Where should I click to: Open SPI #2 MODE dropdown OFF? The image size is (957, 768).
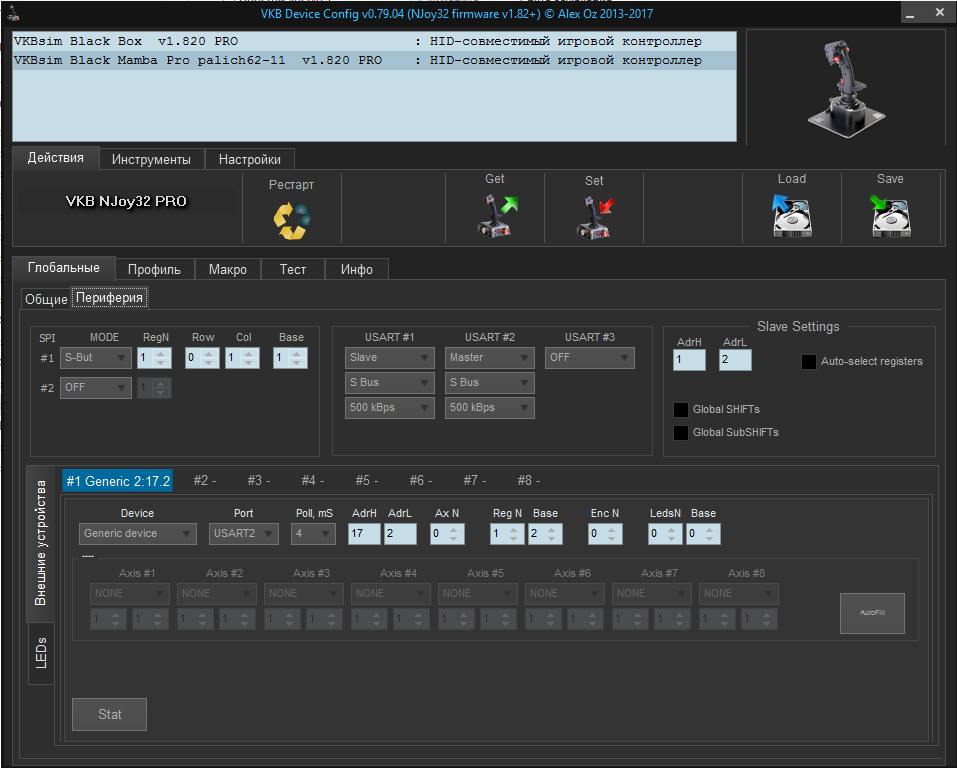click(x=95, y=388)
